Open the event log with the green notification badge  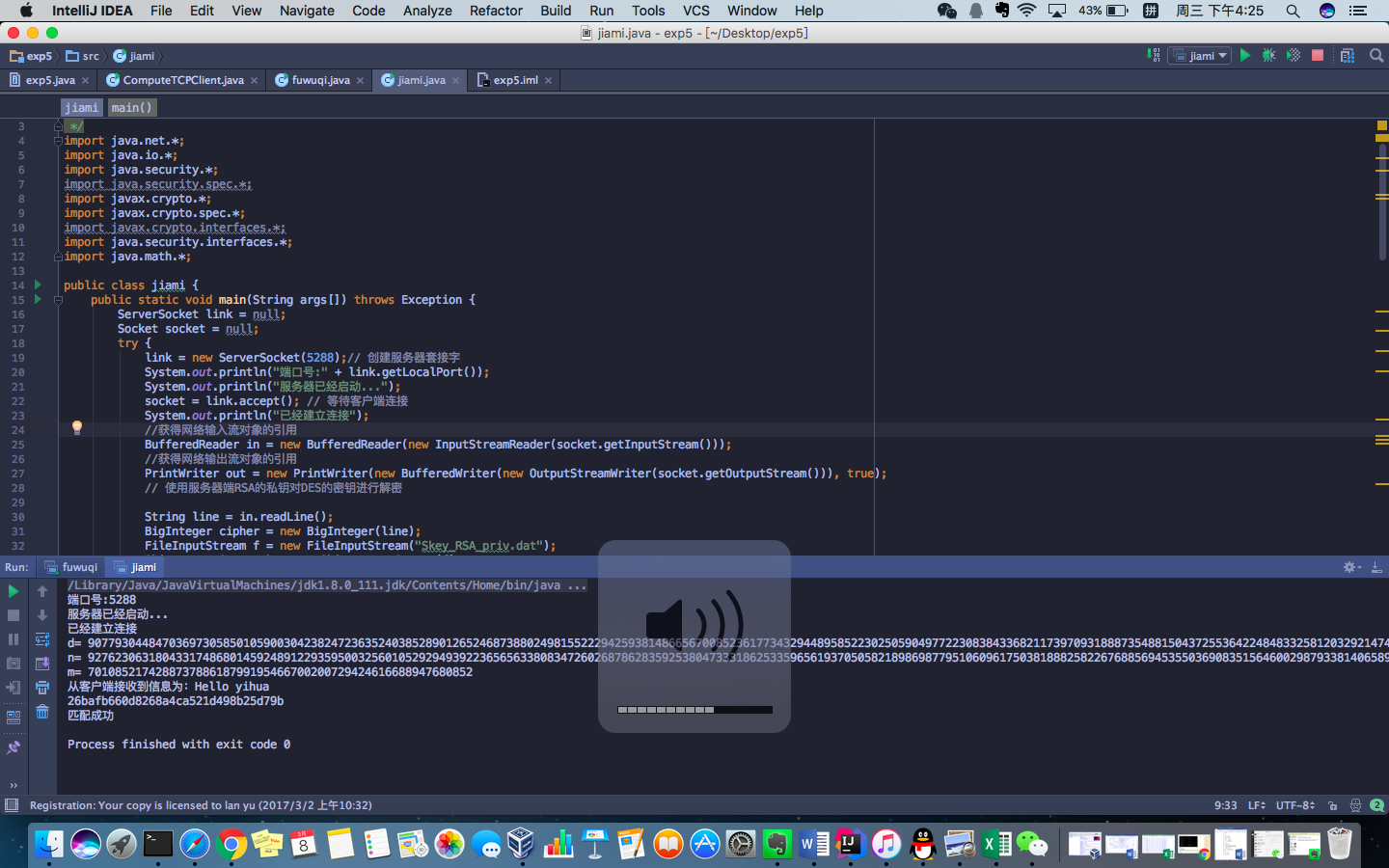(1376, 805)
